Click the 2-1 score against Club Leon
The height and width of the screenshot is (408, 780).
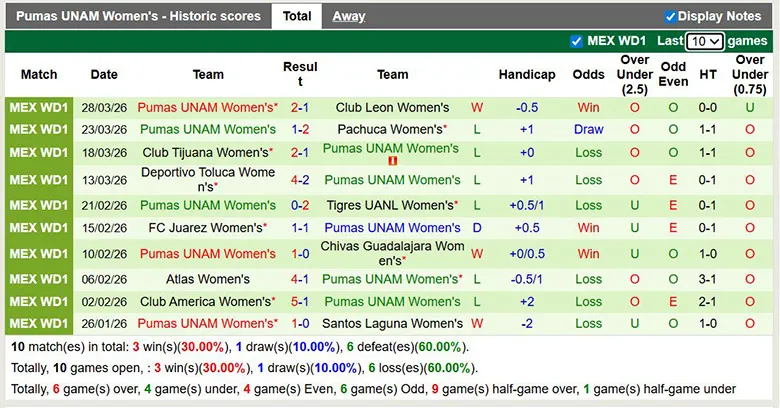coord(300,107)
